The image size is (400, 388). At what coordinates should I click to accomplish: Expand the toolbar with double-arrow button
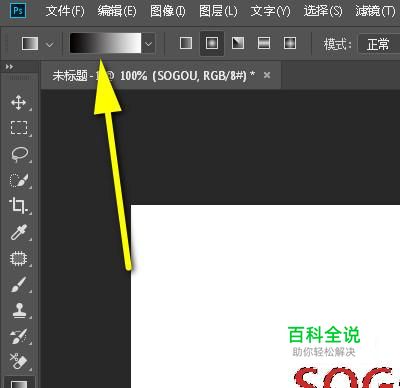[x=9, y=67]
